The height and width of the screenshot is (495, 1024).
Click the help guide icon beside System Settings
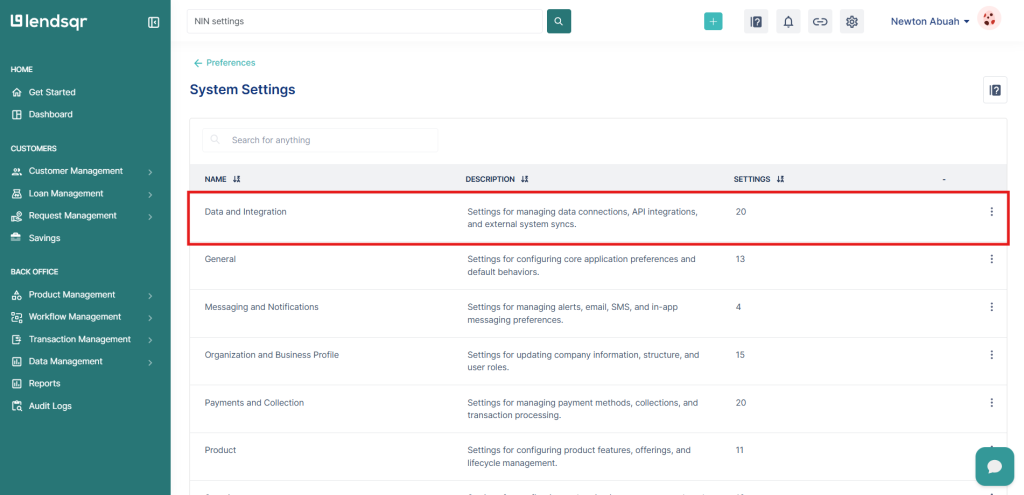click(994, 90)
